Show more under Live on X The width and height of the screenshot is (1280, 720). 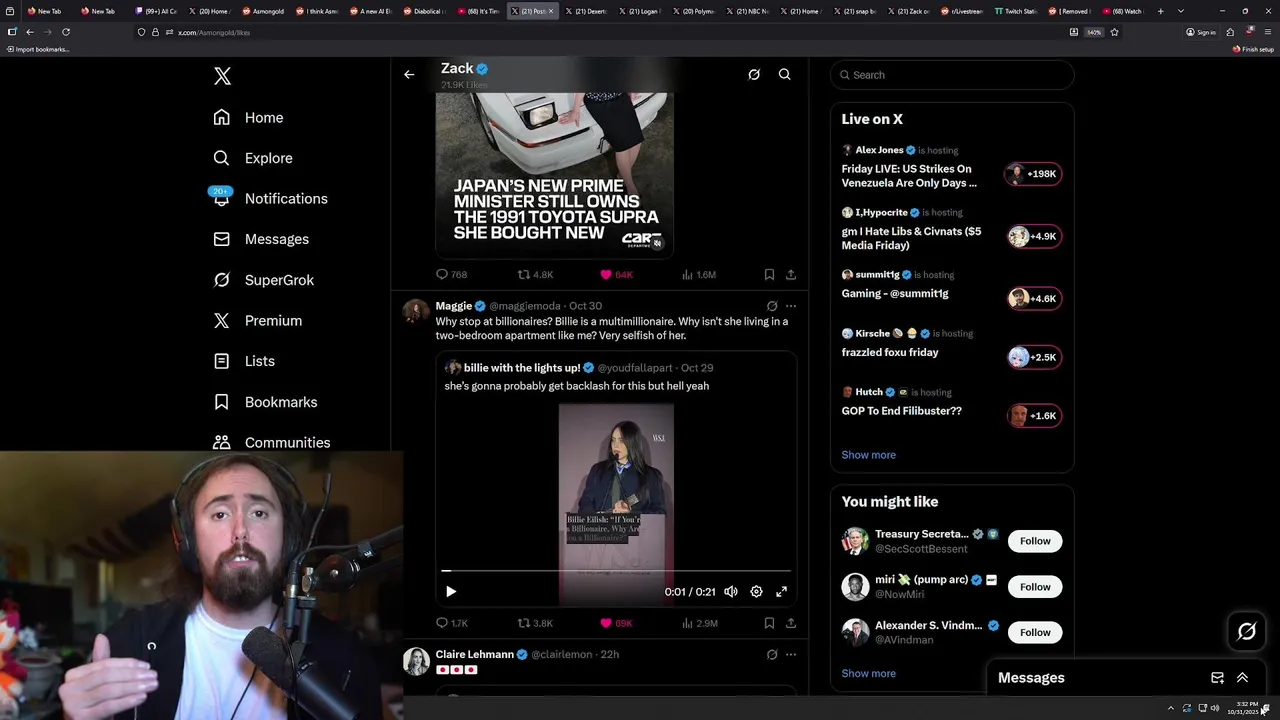pyautogui.click(x=868, y=455)
